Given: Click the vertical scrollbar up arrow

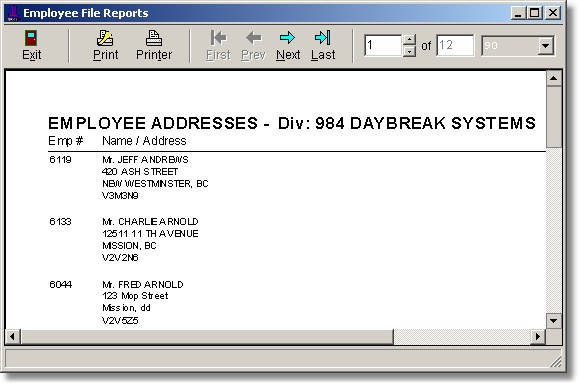Looking at the screenshot, I should coord(554,78).
